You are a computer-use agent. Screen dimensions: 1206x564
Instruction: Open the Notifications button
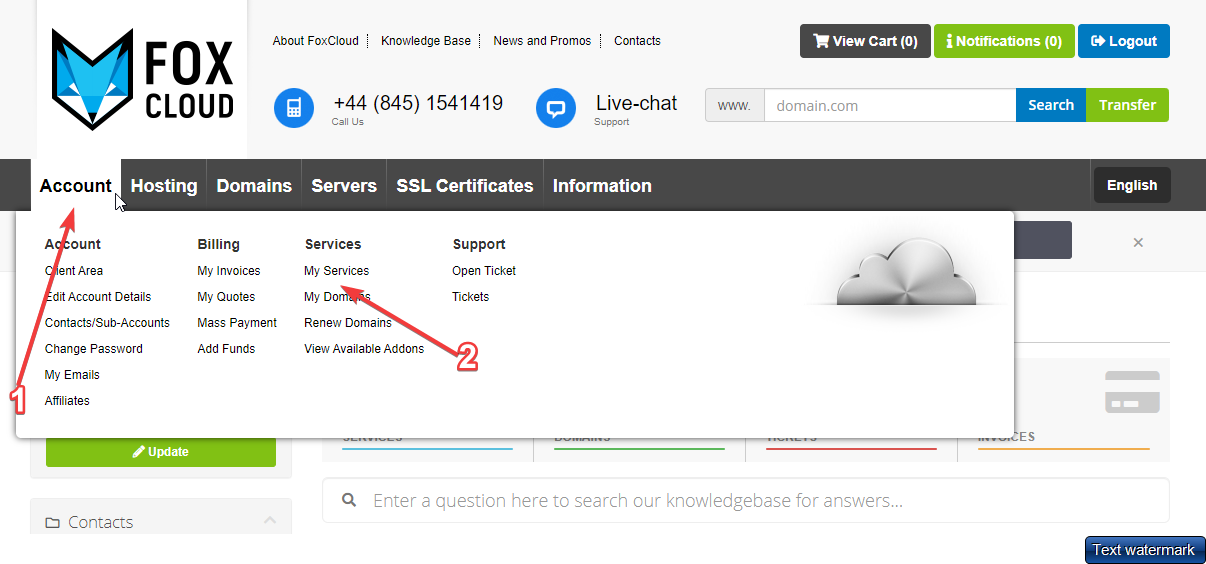tap(1004, 41)
